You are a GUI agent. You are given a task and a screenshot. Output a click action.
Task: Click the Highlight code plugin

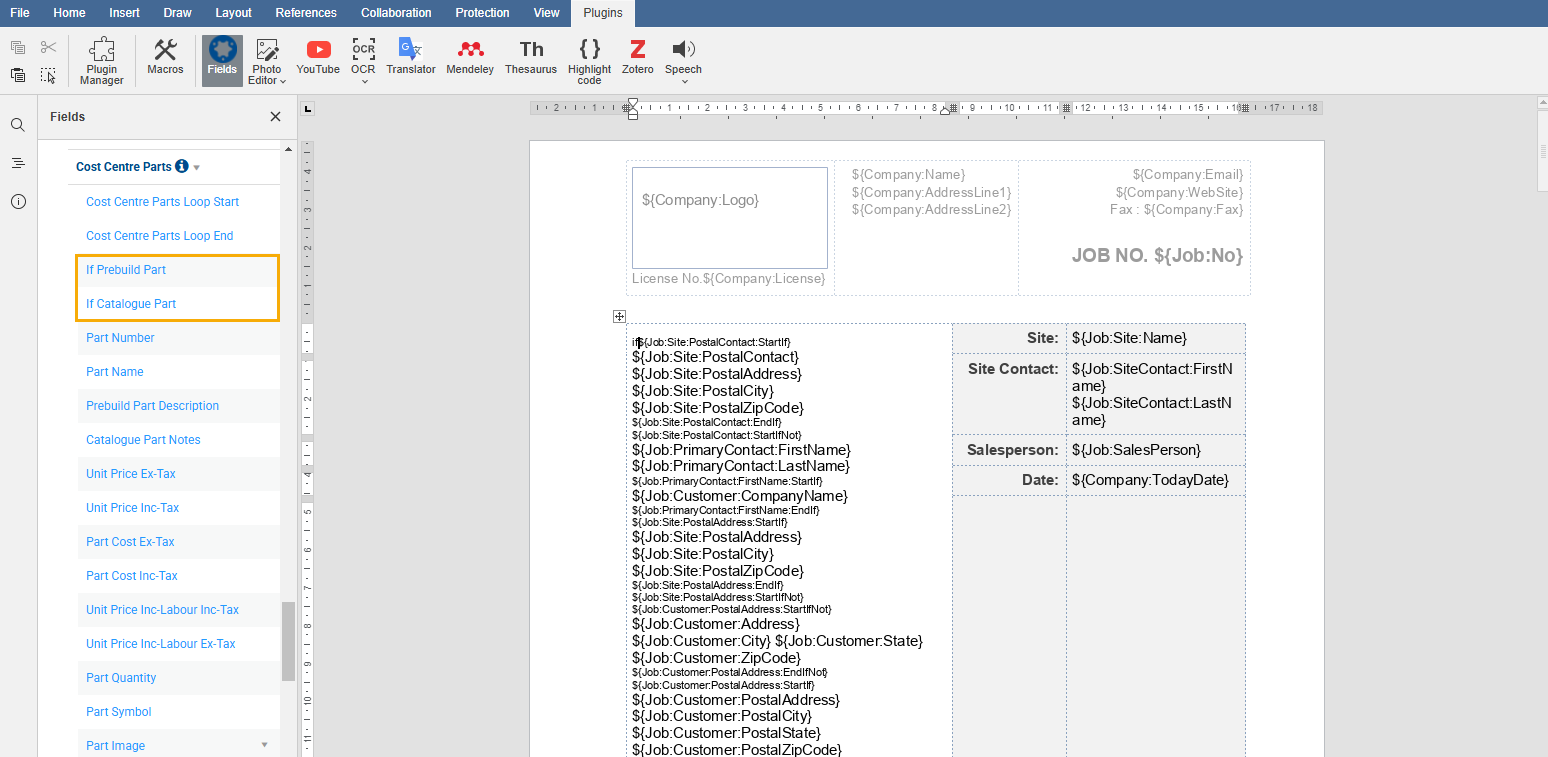pyautogui.click(x=589, y=61)
